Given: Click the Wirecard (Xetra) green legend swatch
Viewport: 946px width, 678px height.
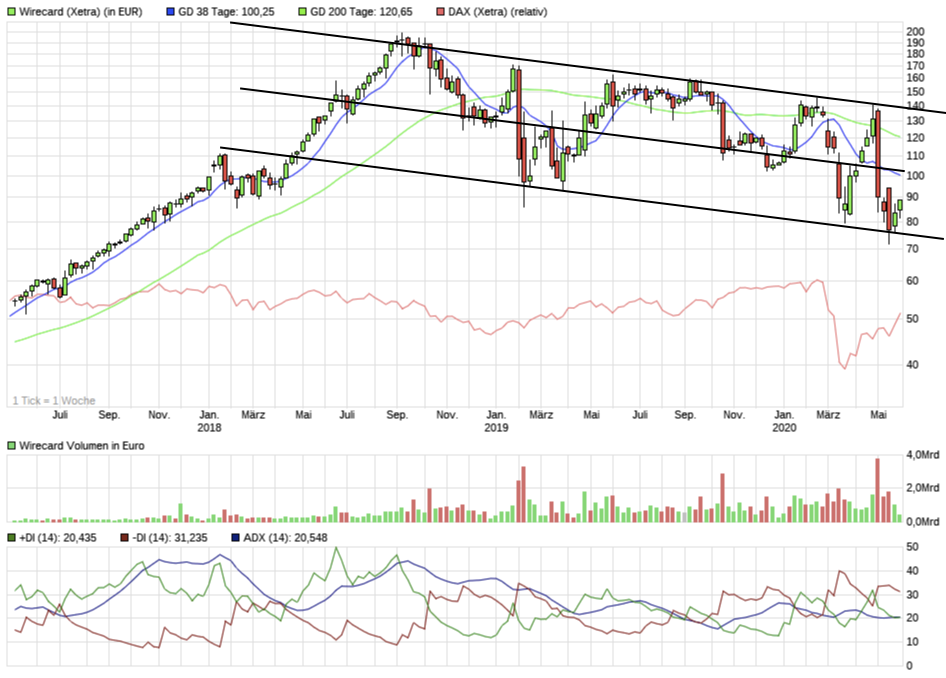Looking at the screenshot, I should (x=11, y=11).
